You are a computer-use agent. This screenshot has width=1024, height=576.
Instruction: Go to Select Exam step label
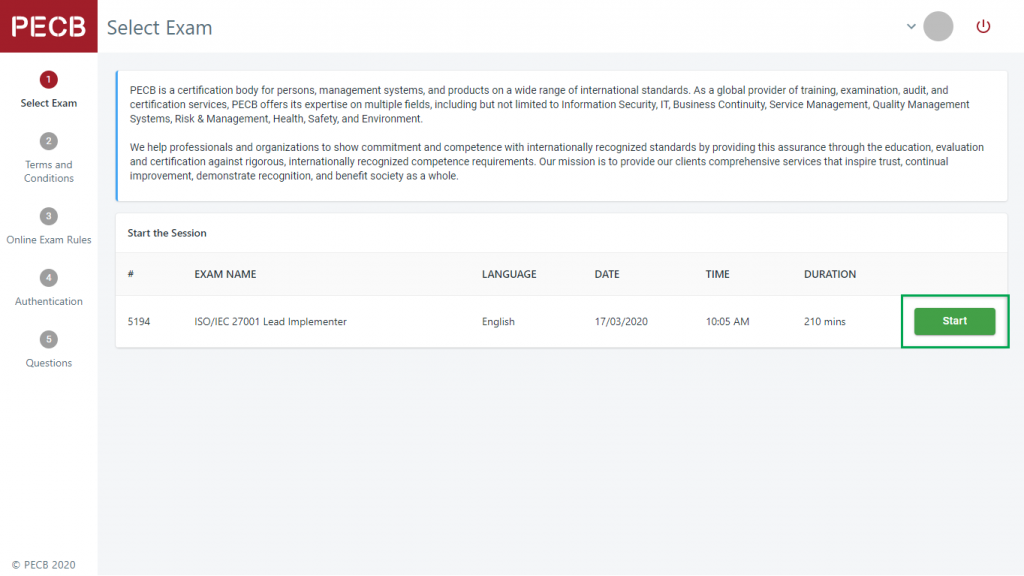coord(48,103)
